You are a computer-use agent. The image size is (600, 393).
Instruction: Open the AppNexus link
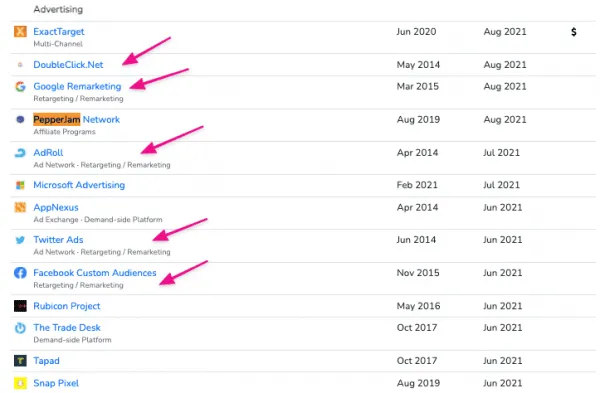pyautogui.click(x=56, y=207)
